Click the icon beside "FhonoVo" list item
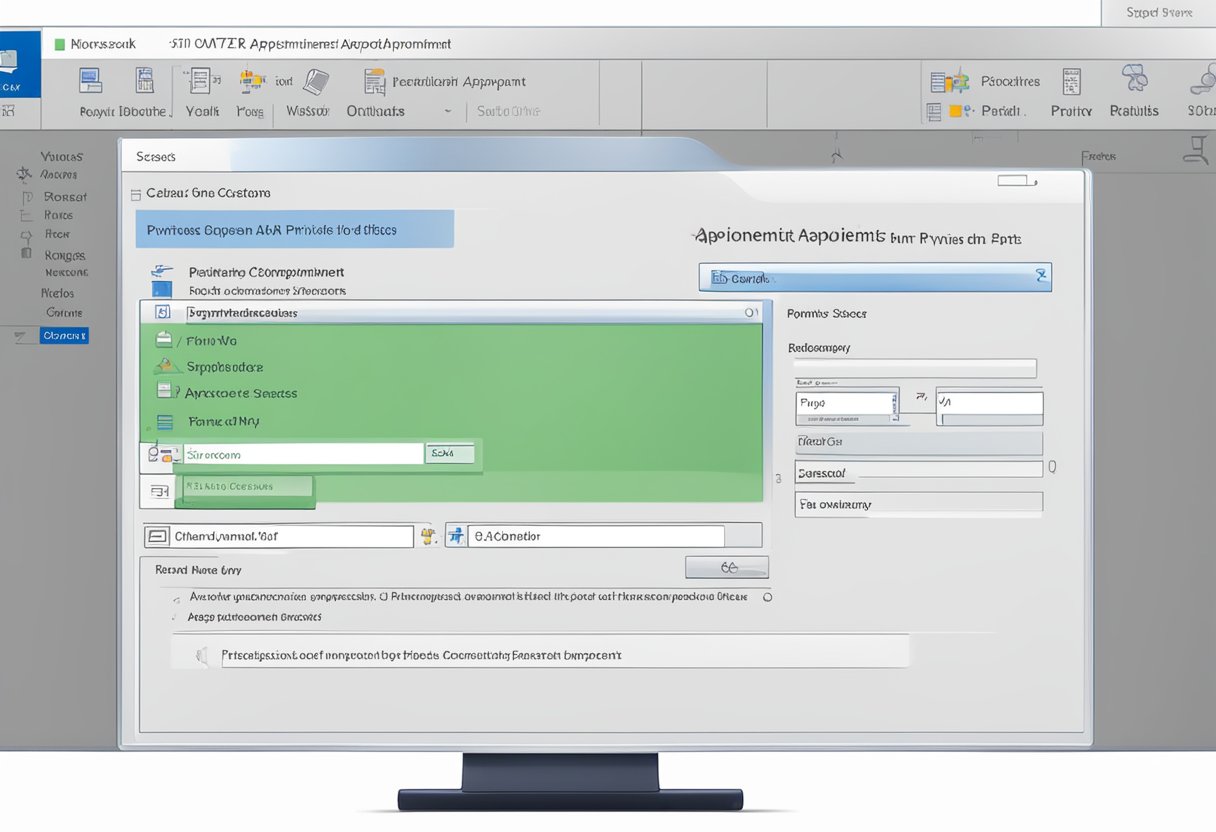Screen dimensions: 1216x832 163,340
